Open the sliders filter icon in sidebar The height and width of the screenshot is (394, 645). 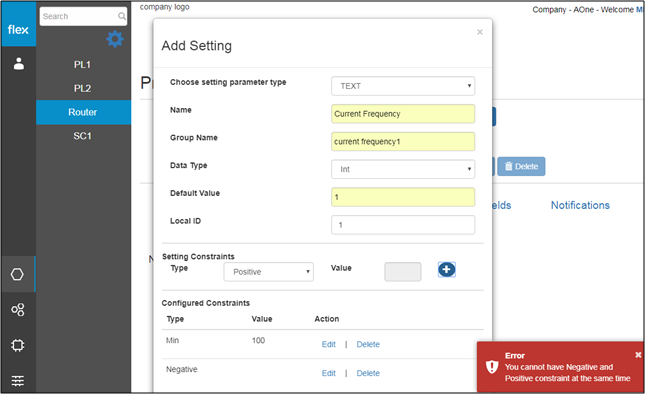pyautogui.click(x=18, y=381)
